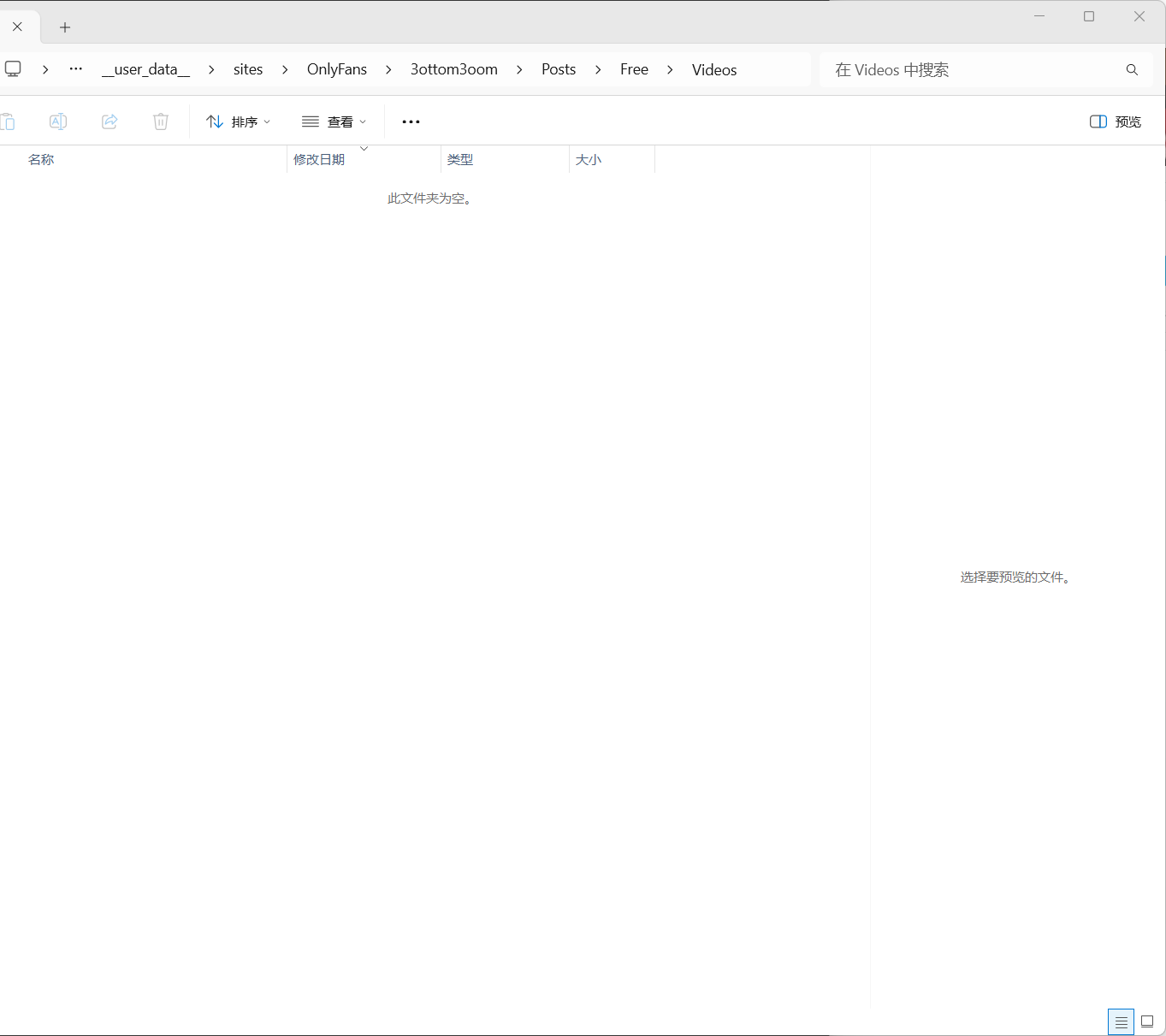Open the 排序 sort dropdown
This screenshot has height=1036, width=1166.
point(239,121)
